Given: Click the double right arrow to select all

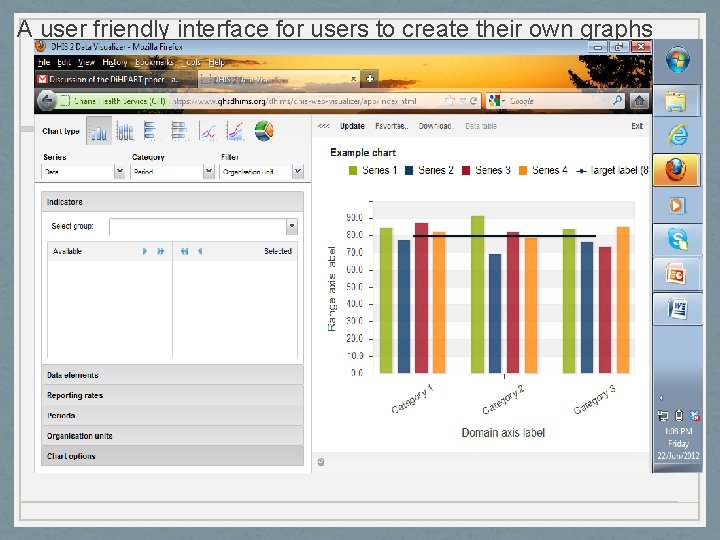Looking at the screenshot, I should [x=160, y=251].
